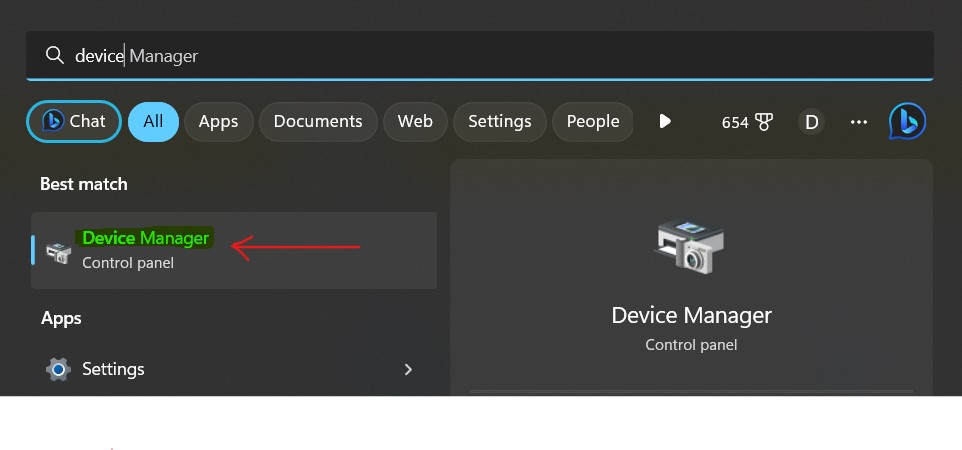Click the Bing logo inside Chat button
The image size is (962, 450).
53,121
